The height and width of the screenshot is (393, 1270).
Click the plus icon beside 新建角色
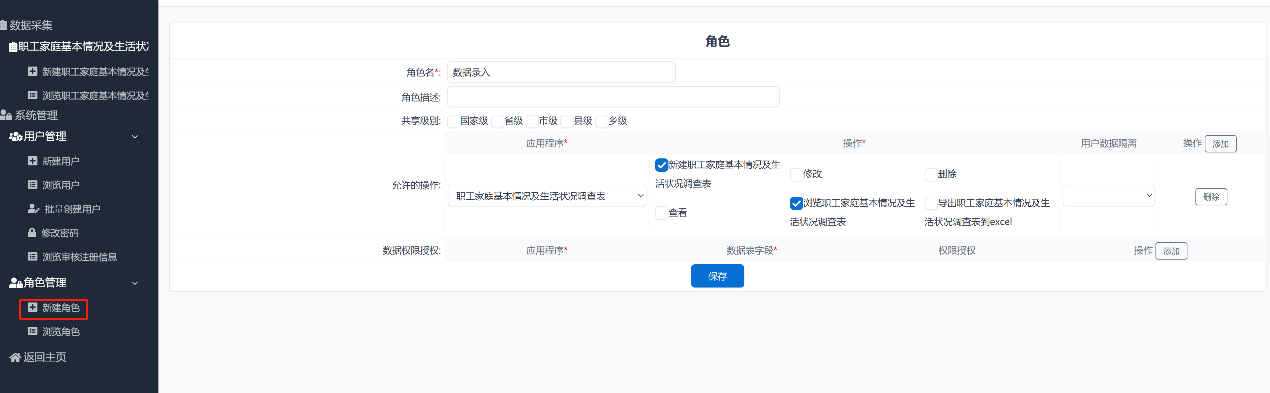(x=32, y=308)
